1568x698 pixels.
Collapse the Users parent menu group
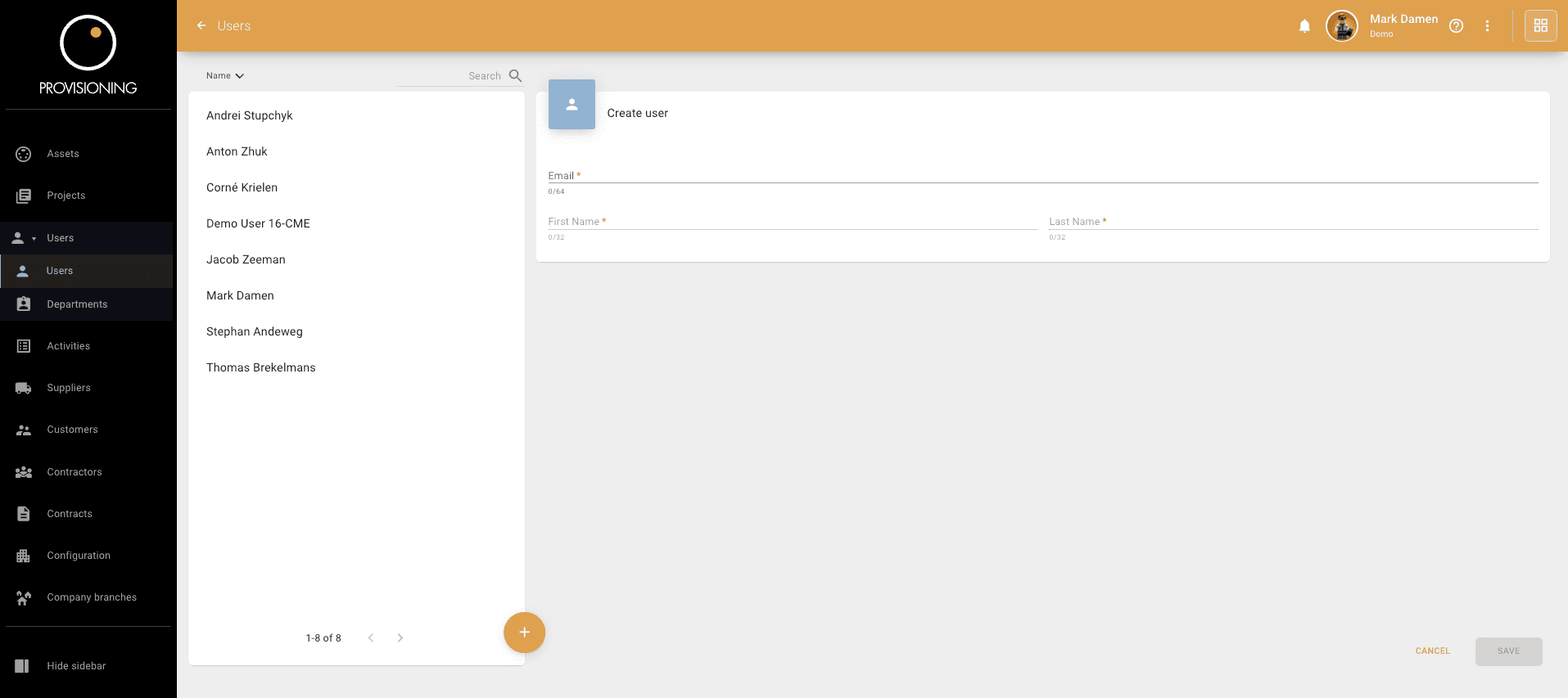point(86,238)
